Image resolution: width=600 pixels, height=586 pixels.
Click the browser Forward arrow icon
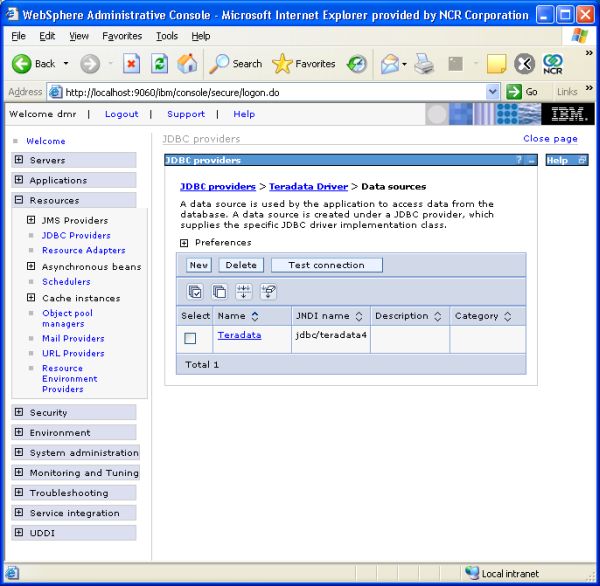pos(90,64)
